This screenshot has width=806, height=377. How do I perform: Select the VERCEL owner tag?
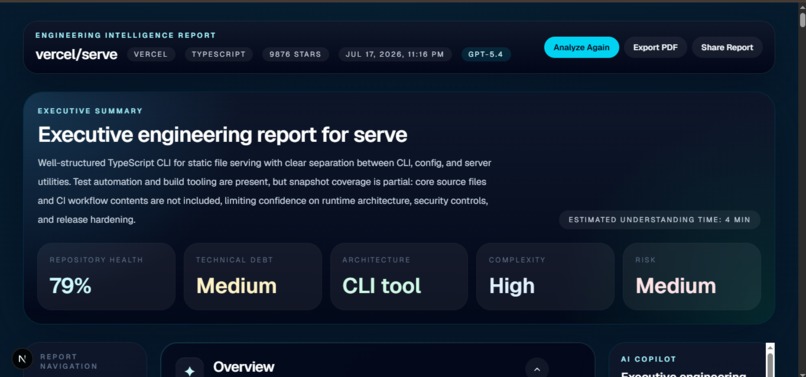[151, 55]
